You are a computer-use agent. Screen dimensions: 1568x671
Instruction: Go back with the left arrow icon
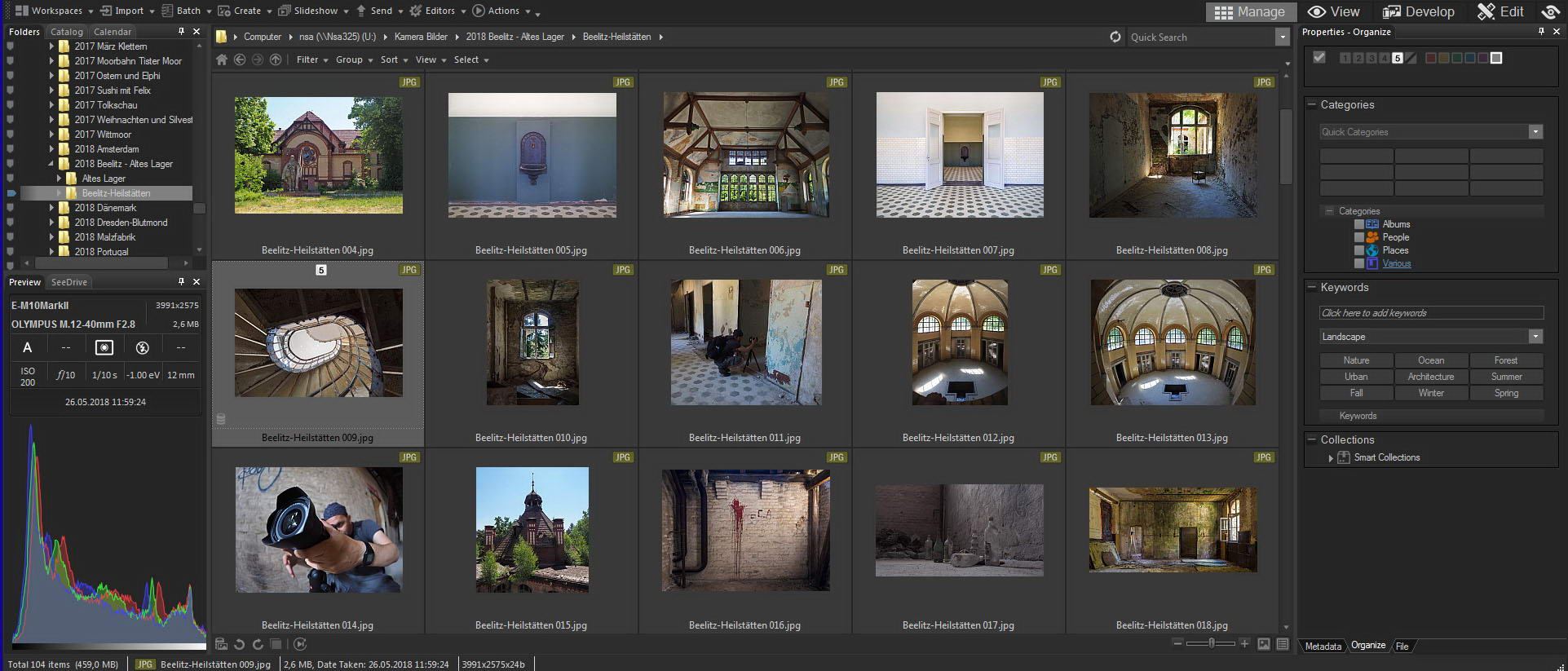point(240,60)
